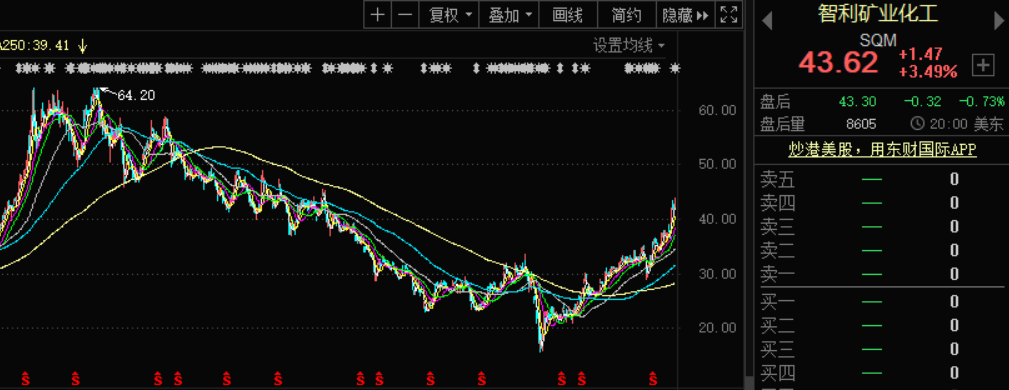The image size is (1009, 390).
Task: Zoom in the chart with plus button
Action: point(378,14)
